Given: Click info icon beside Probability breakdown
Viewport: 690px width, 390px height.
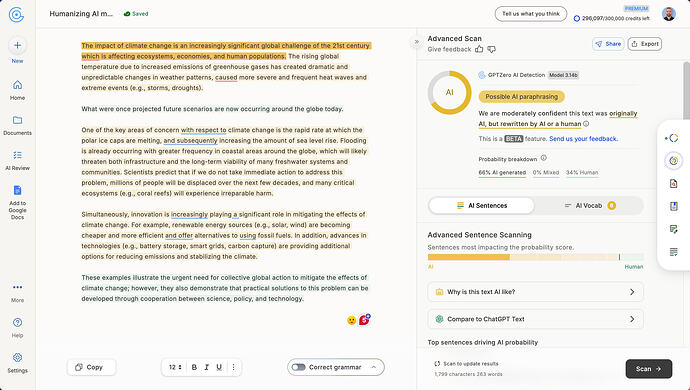Looking at the screenshot, I should (543, 158).
